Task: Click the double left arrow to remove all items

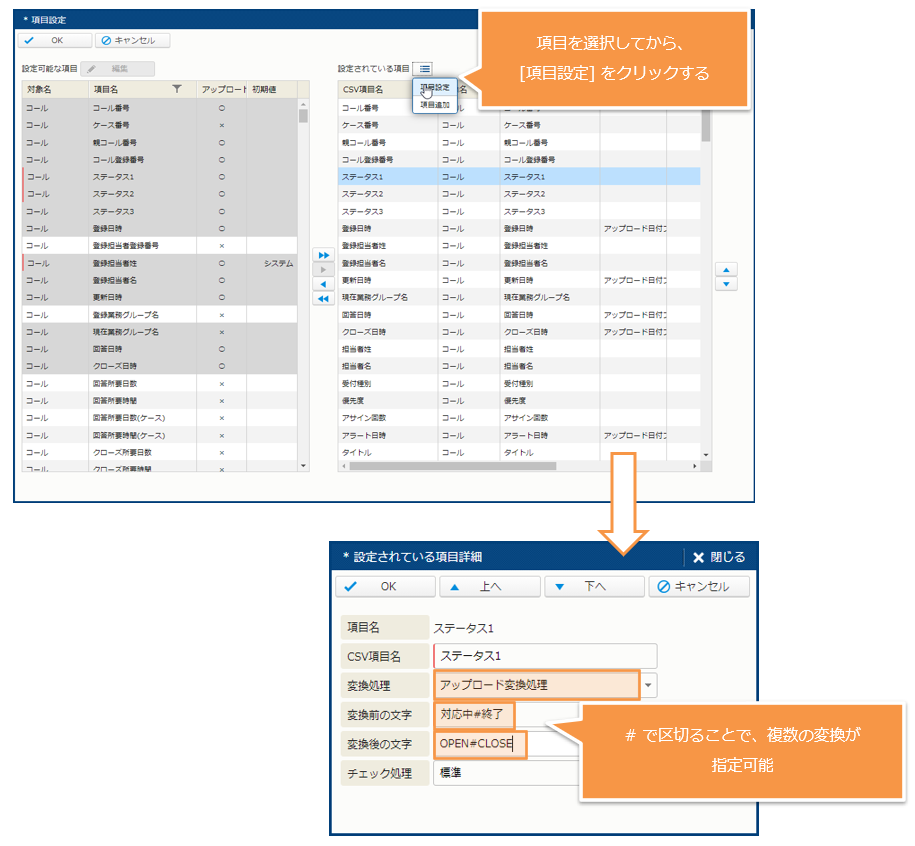Action: tap(323, 299)
